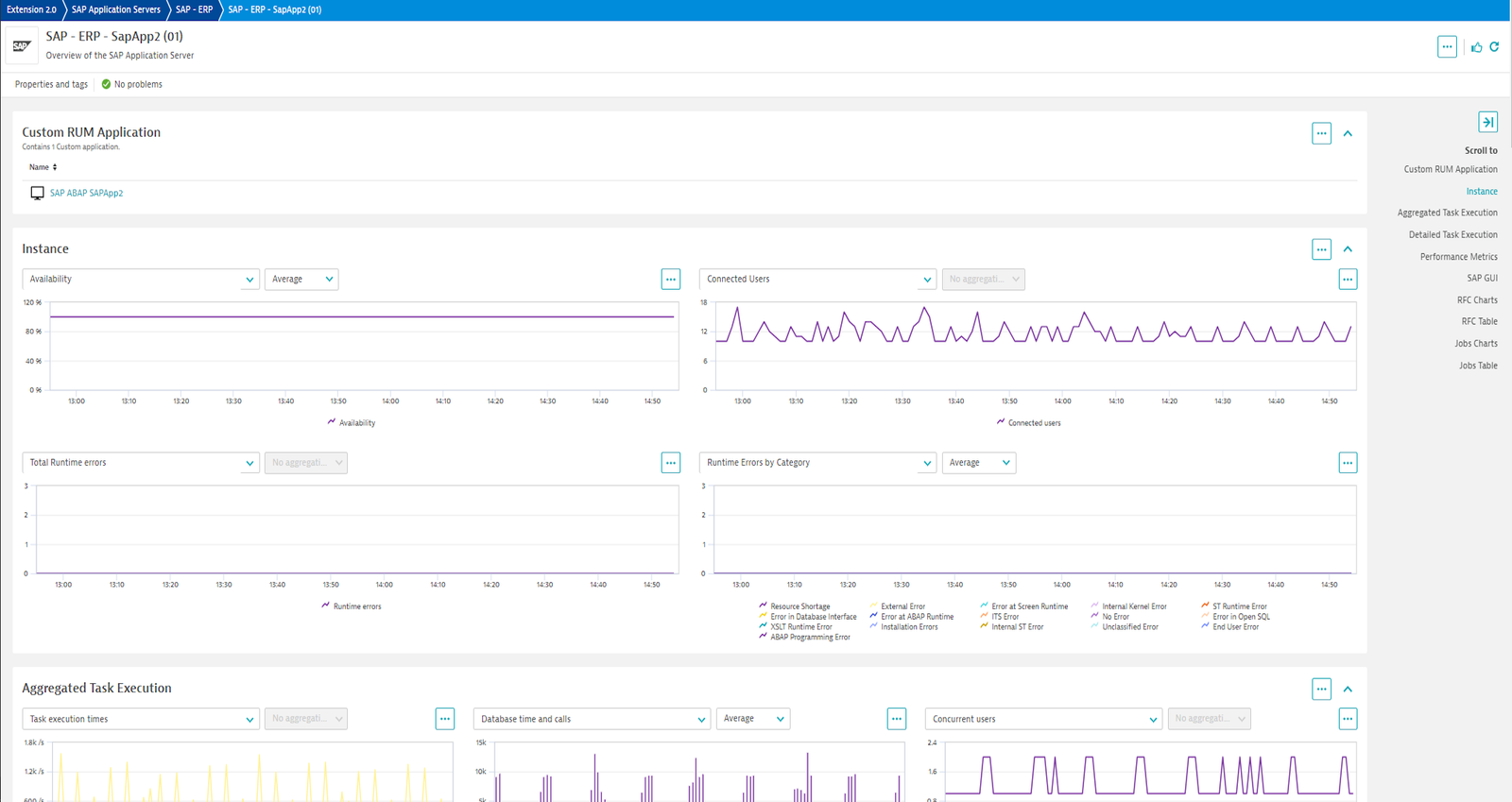Jump to Detailed Task Execution section
The image size is (1512, 802).
click(x=1453, y=234)
